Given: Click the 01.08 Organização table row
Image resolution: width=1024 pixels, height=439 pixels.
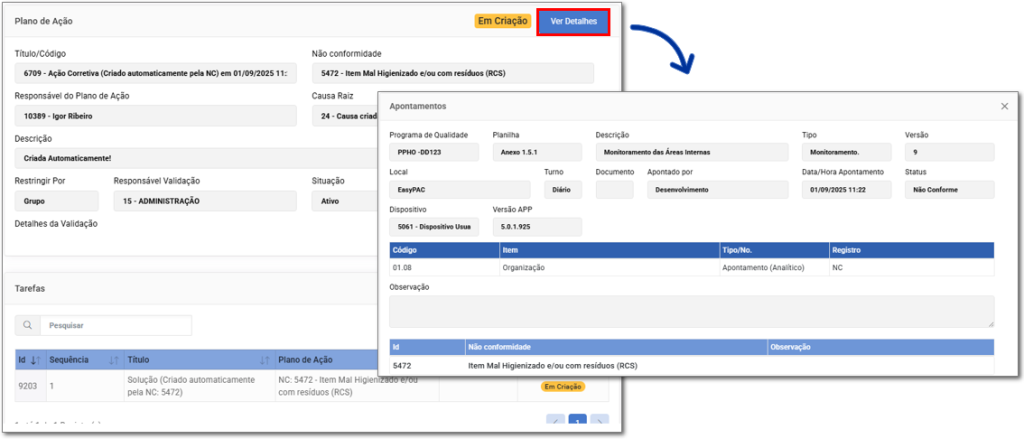Looking at the screenshot, I should [691, 268].
